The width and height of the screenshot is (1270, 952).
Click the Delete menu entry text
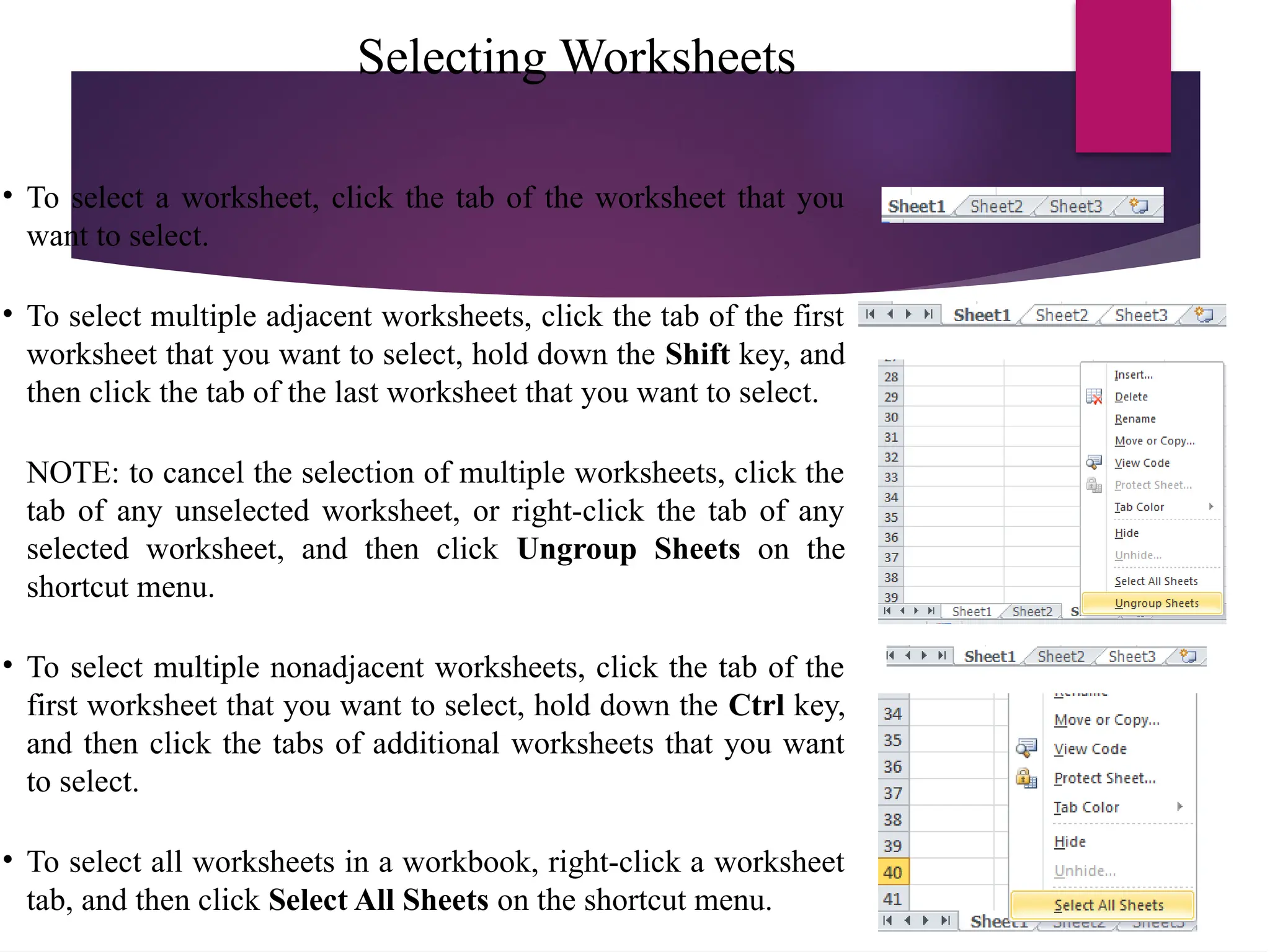point(1131,397)
